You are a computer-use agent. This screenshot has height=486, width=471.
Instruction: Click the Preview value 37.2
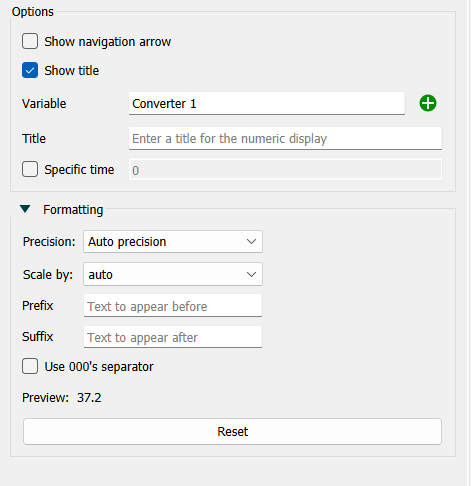coord(89,398)
